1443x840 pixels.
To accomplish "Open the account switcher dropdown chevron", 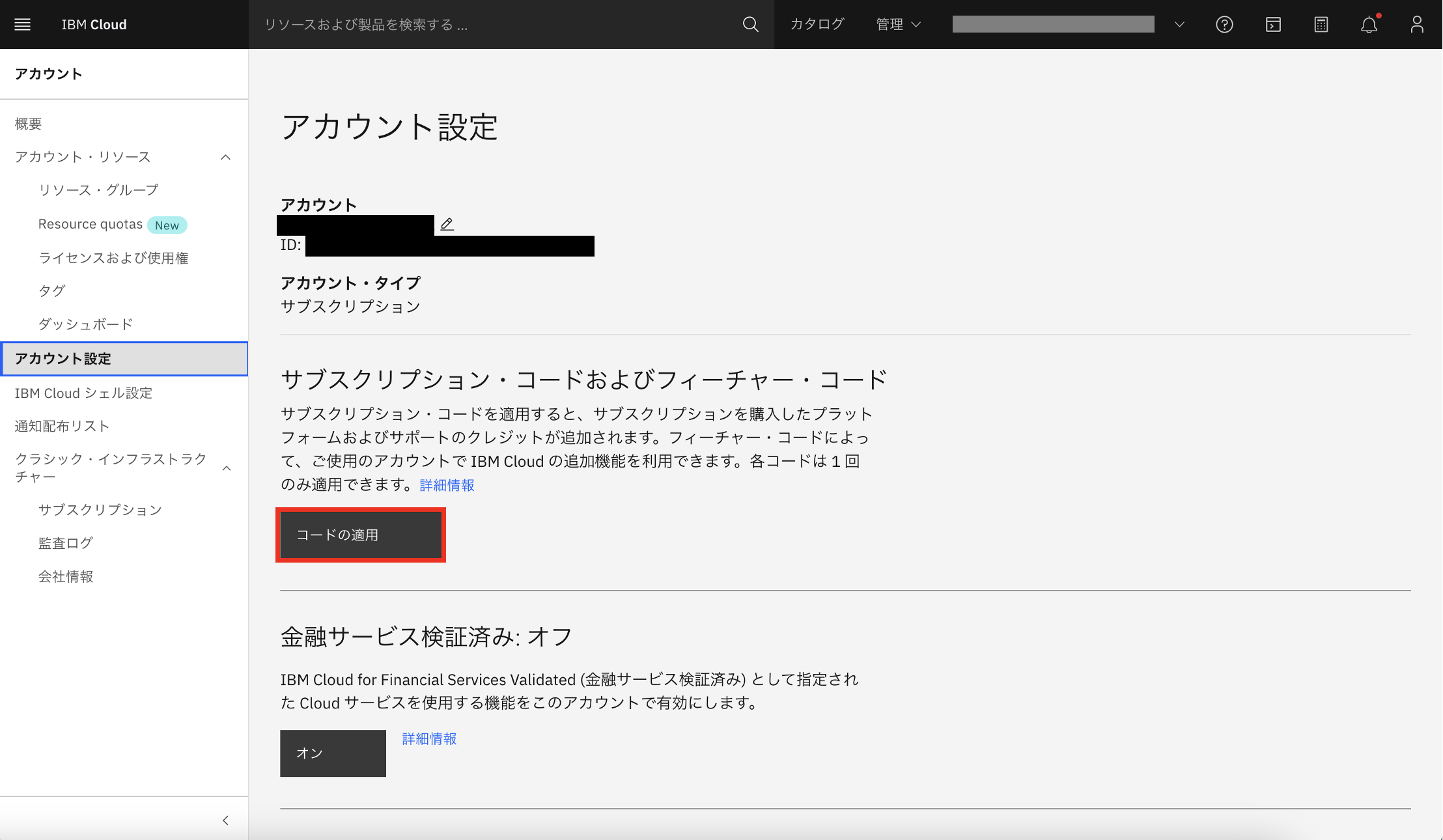I will (x=1179, y=25).
